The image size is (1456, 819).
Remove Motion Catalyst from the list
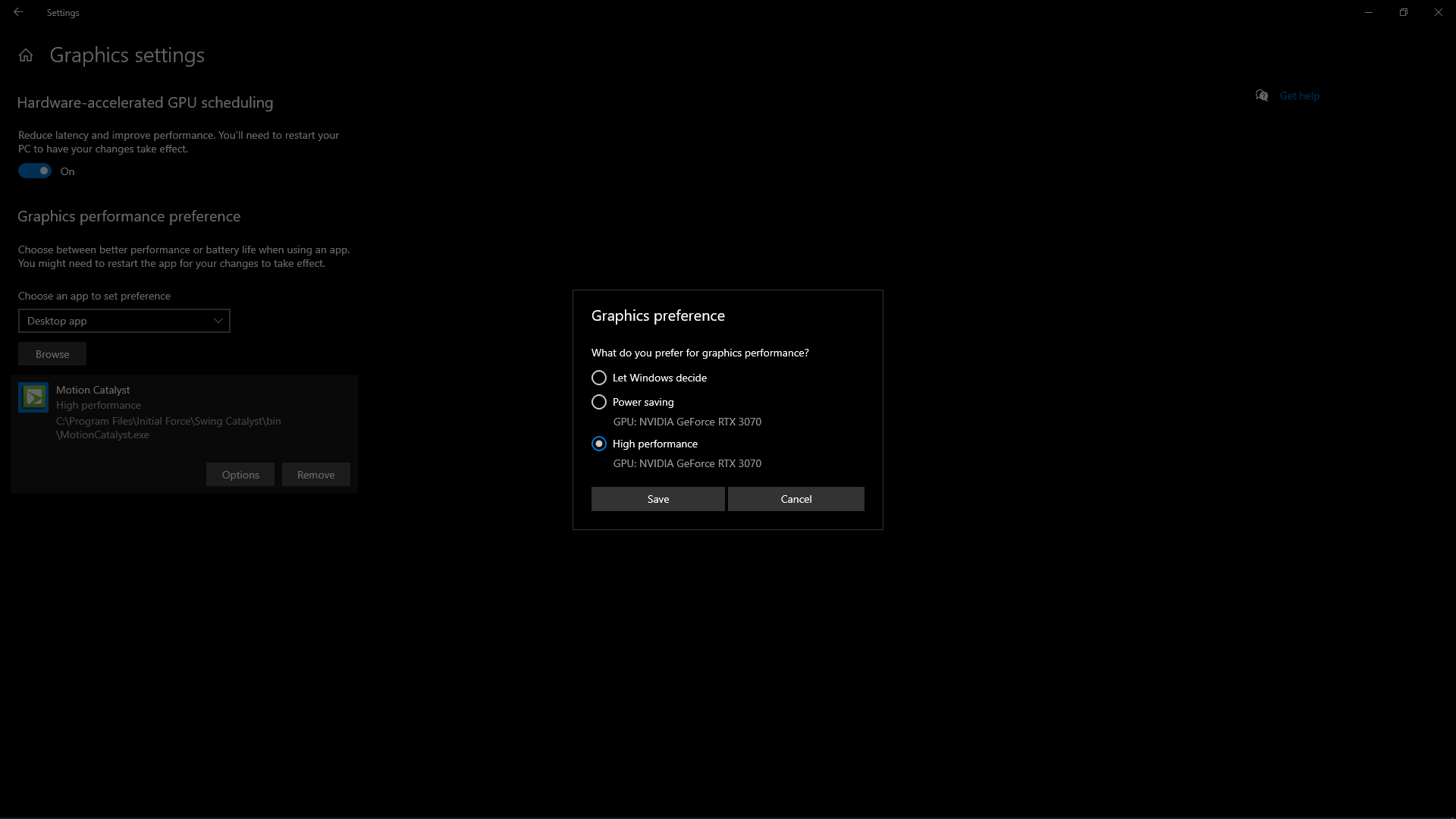[x=315, y=475]
